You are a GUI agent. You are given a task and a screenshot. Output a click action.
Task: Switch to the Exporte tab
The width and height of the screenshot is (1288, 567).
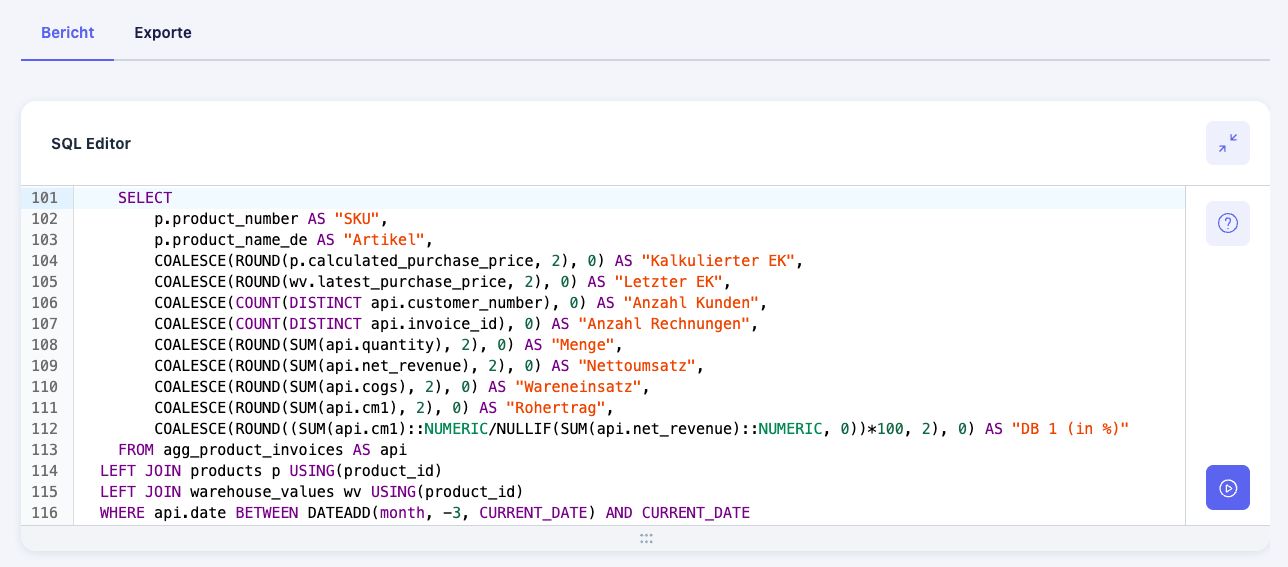[x=163, y=33]
